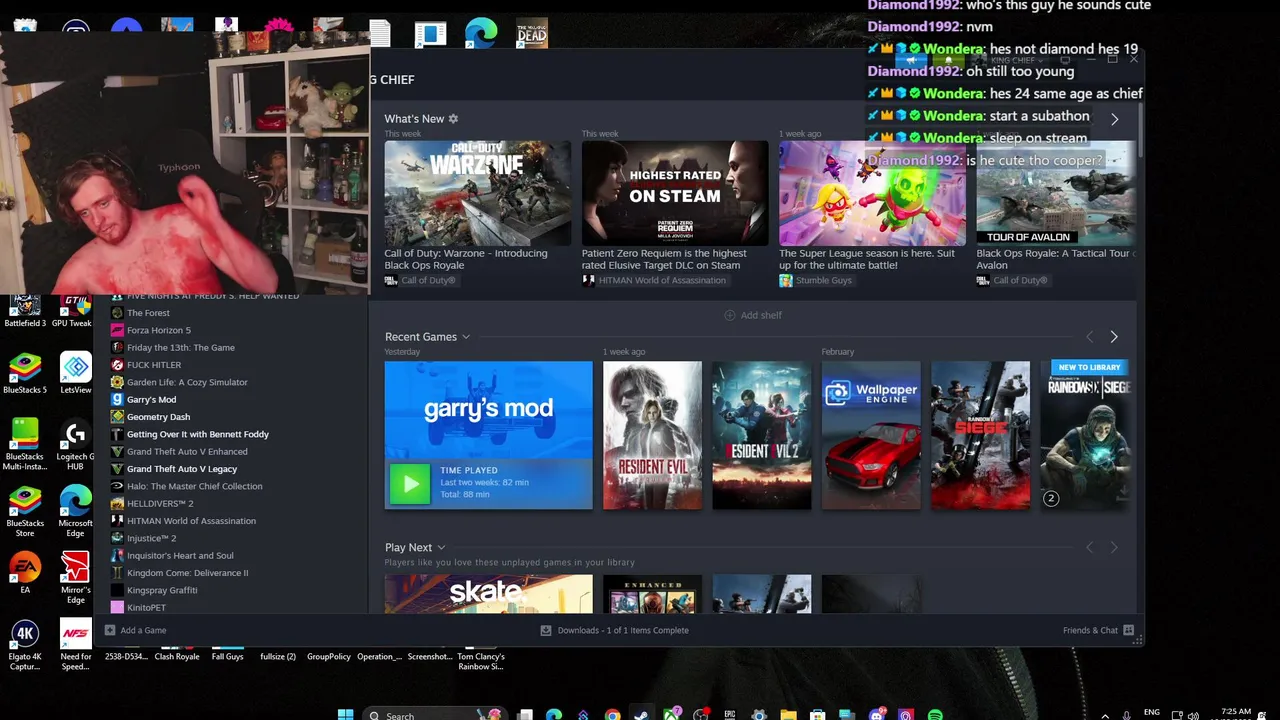Advance What's New carousel with right arrow

tap(1114, 119)
